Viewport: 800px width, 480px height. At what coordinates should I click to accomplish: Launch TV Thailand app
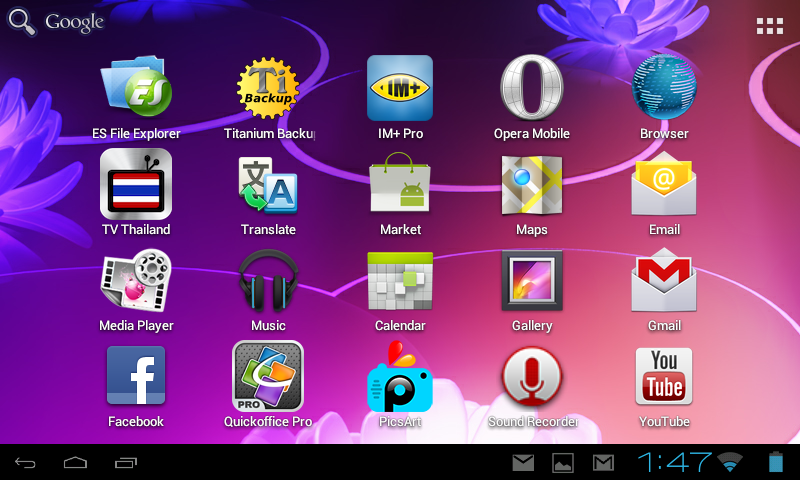136,184
